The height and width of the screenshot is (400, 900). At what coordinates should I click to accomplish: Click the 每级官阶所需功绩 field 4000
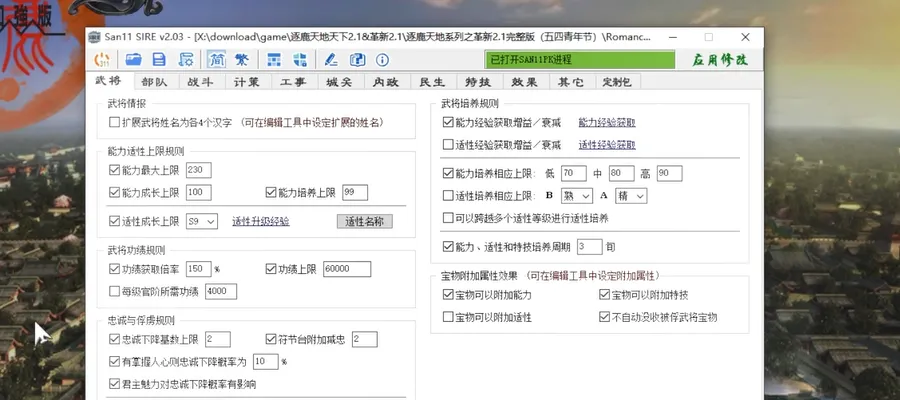tap(221, 292)
